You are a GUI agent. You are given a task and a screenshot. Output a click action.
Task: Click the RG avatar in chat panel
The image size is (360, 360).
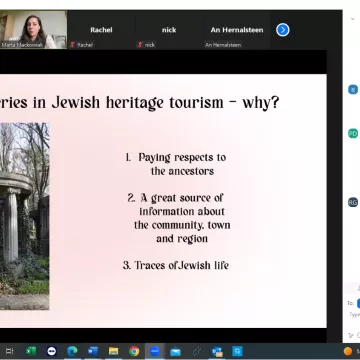pos(353,202)
